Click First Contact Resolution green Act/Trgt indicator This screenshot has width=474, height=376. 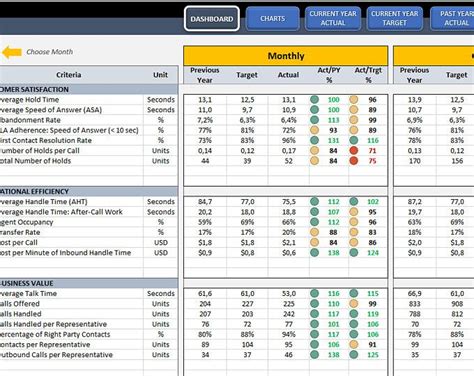coord(354,140)
